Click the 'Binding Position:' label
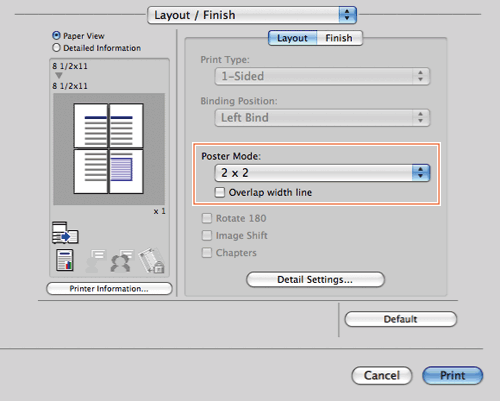This screenshot has height=401, width=500. click(x=239, y=101)
